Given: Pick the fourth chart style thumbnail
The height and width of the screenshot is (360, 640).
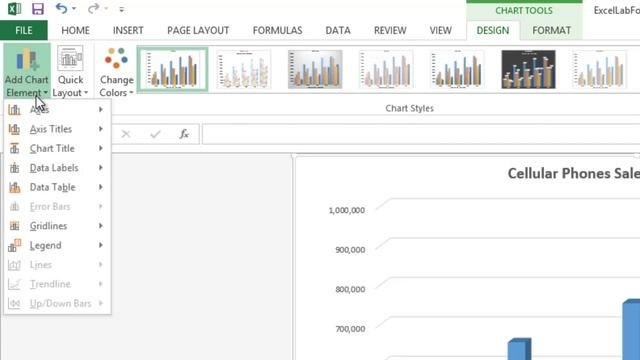Looking at the screenshot, I should tap(386, 69).
